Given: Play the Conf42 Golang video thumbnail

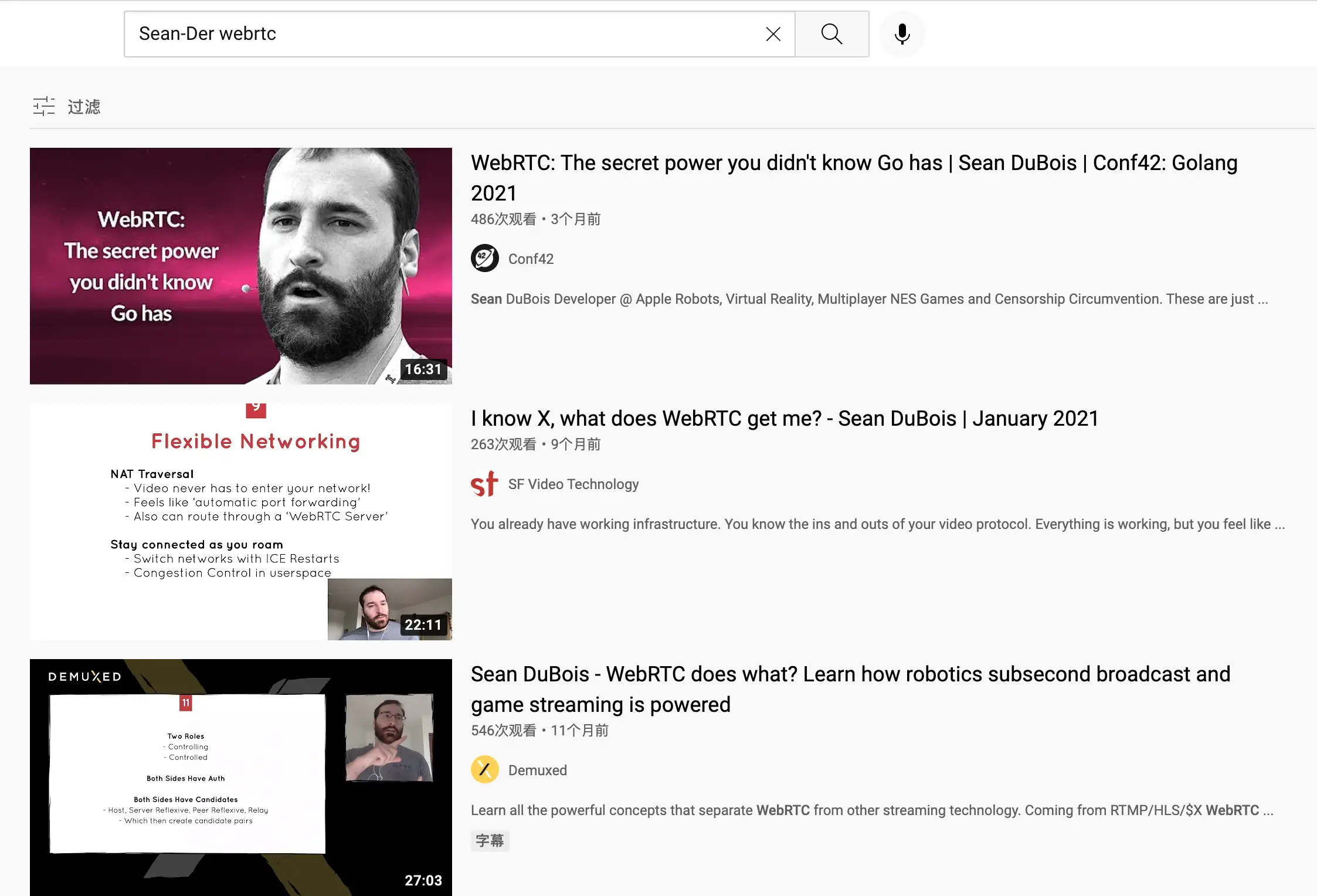Looking at the screenshot, I should tap(240, 266).
